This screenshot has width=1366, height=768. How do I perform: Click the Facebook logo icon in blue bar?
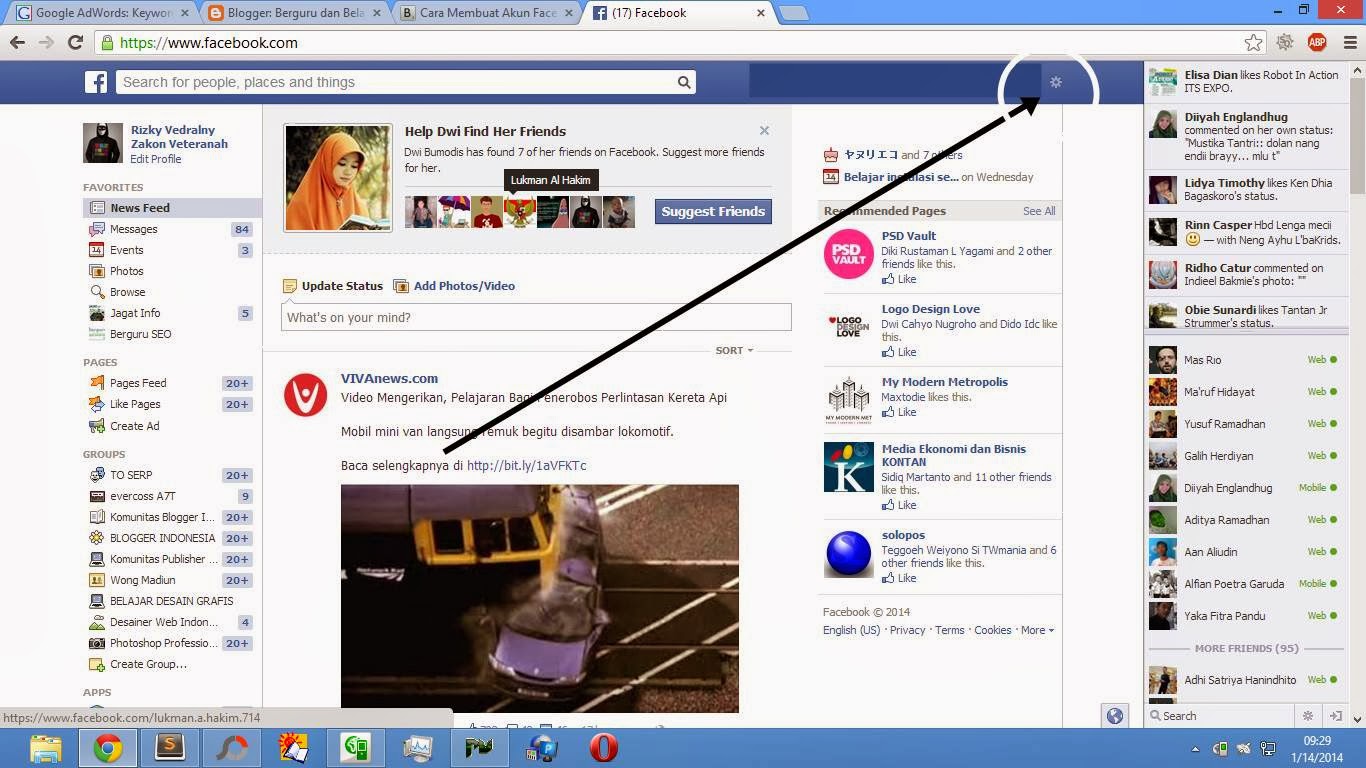pos(96,82)
